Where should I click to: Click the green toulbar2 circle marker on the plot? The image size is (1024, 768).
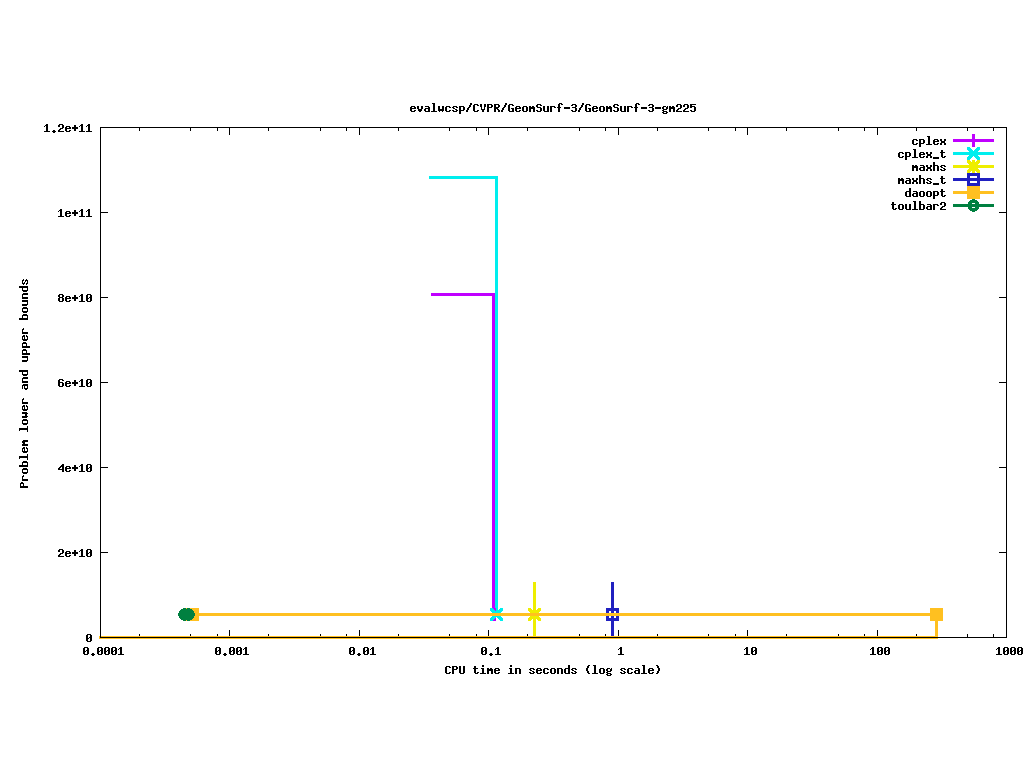(x=186, y=614)
